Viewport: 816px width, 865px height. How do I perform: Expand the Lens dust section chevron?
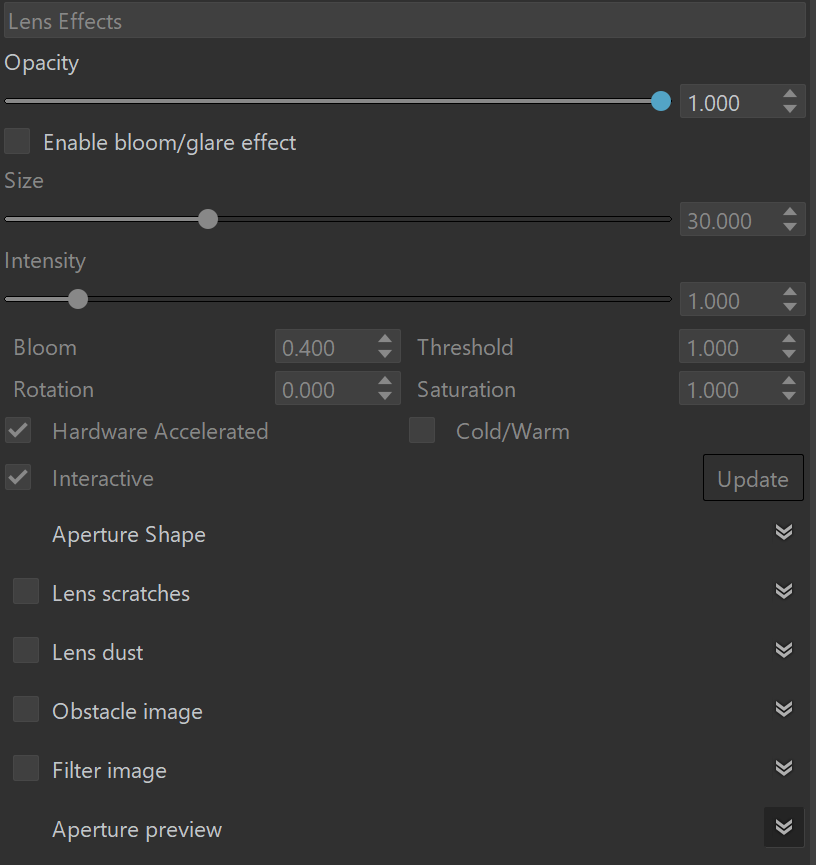tap(783, 650)
